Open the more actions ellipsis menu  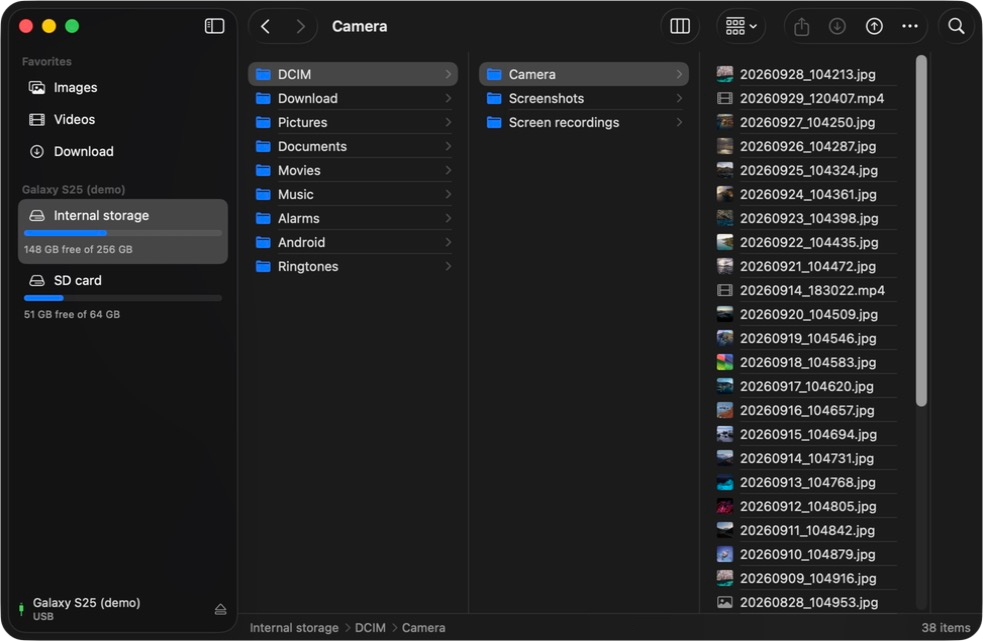pyautogui.click(x=910, y=26)
